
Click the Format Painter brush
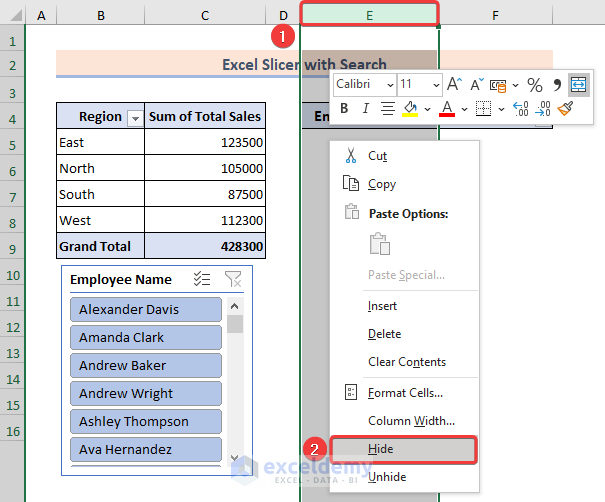[x=565, y=108]
